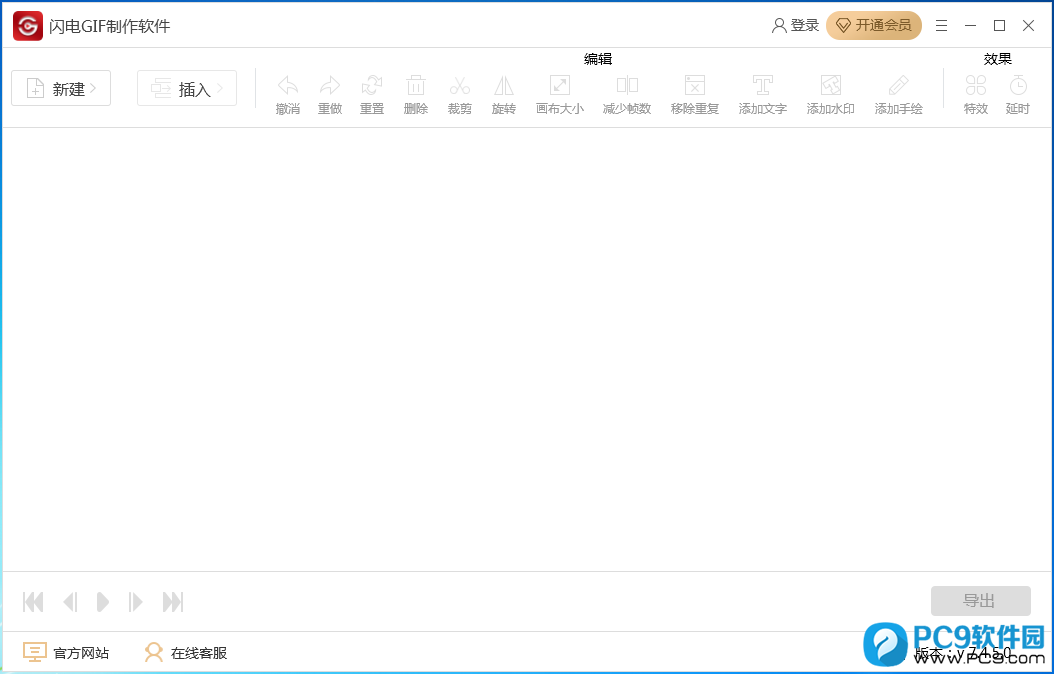Click the 移除重复 remove duplicates icon
1054x674 pixels.
[695, 86]
